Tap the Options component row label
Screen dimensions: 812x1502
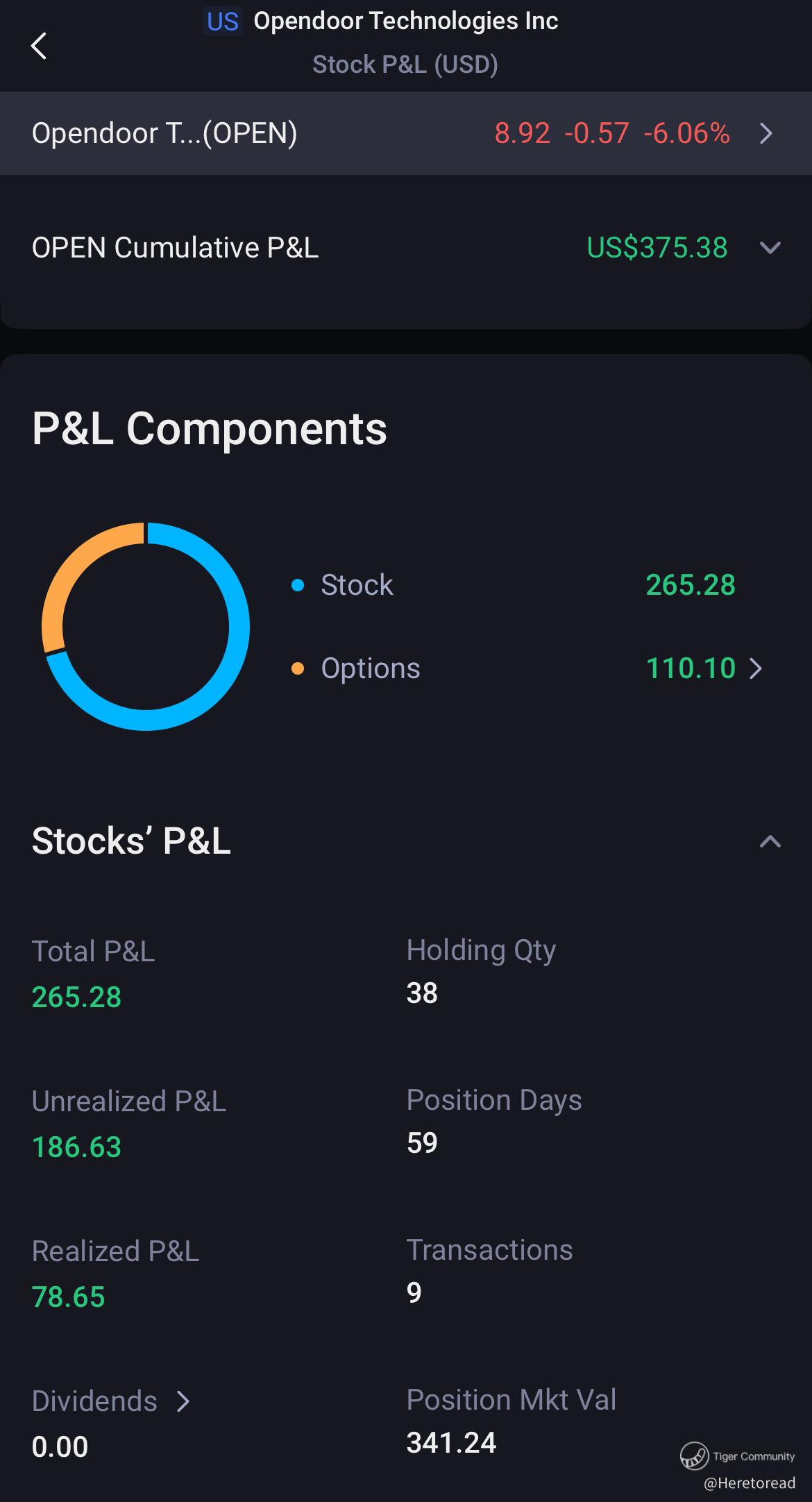(x=371, y=668)
